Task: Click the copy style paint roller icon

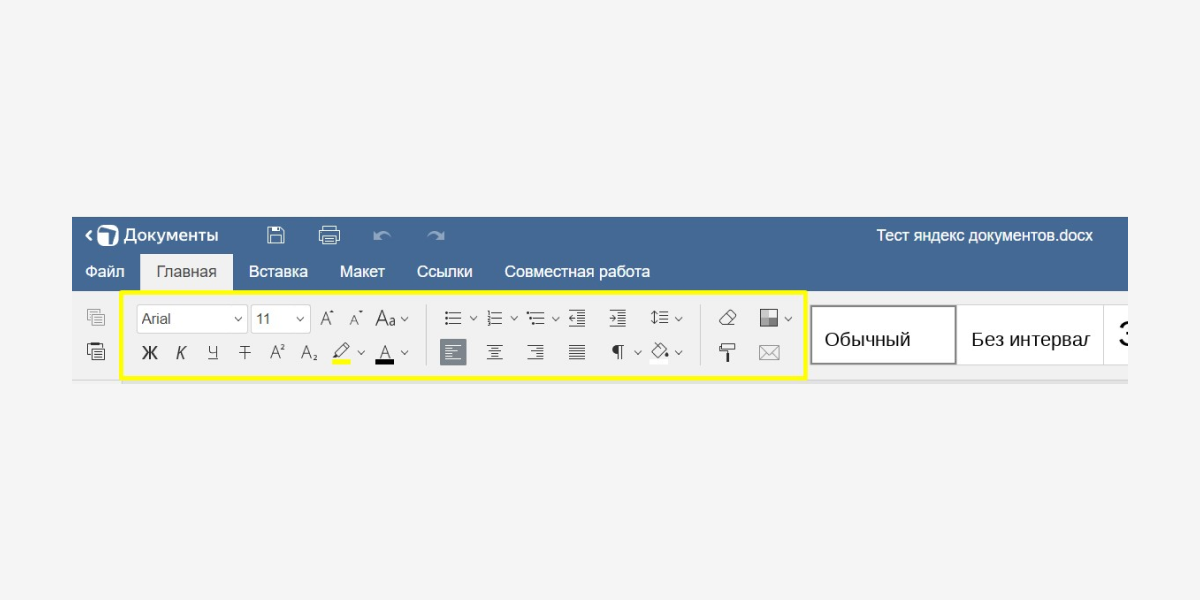Action: pos(727,352)
